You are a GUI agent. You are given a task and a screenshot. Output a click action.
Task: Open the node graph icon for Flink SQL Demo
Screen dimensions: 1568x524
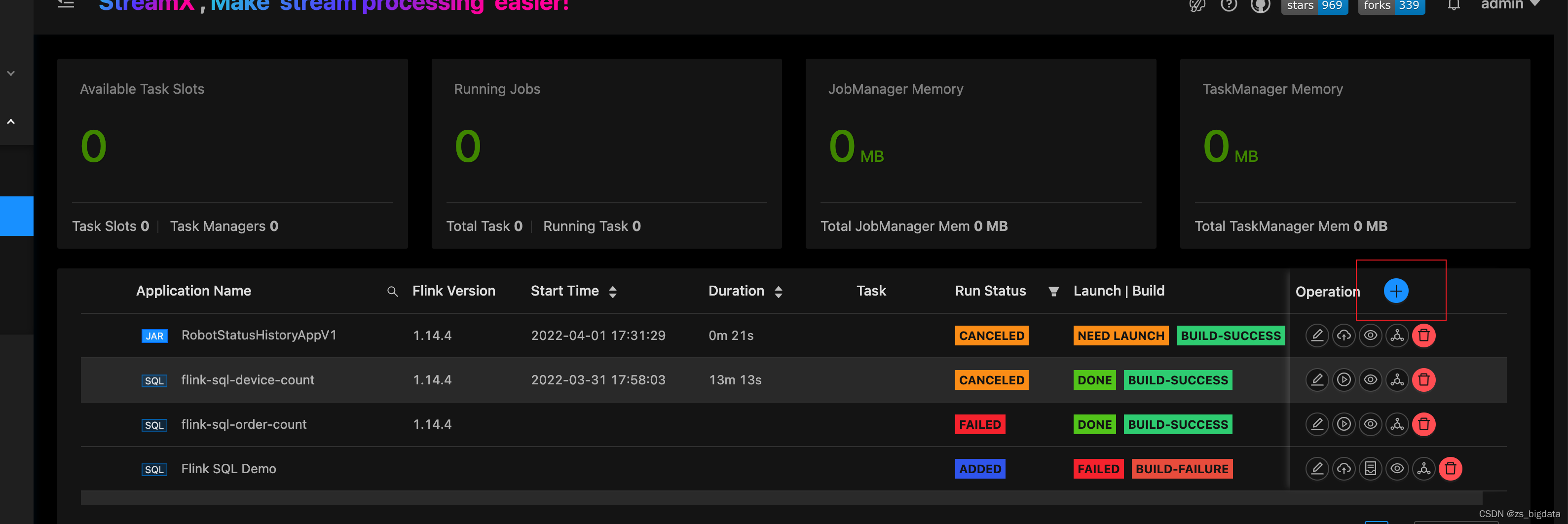tap(1424, 469)
